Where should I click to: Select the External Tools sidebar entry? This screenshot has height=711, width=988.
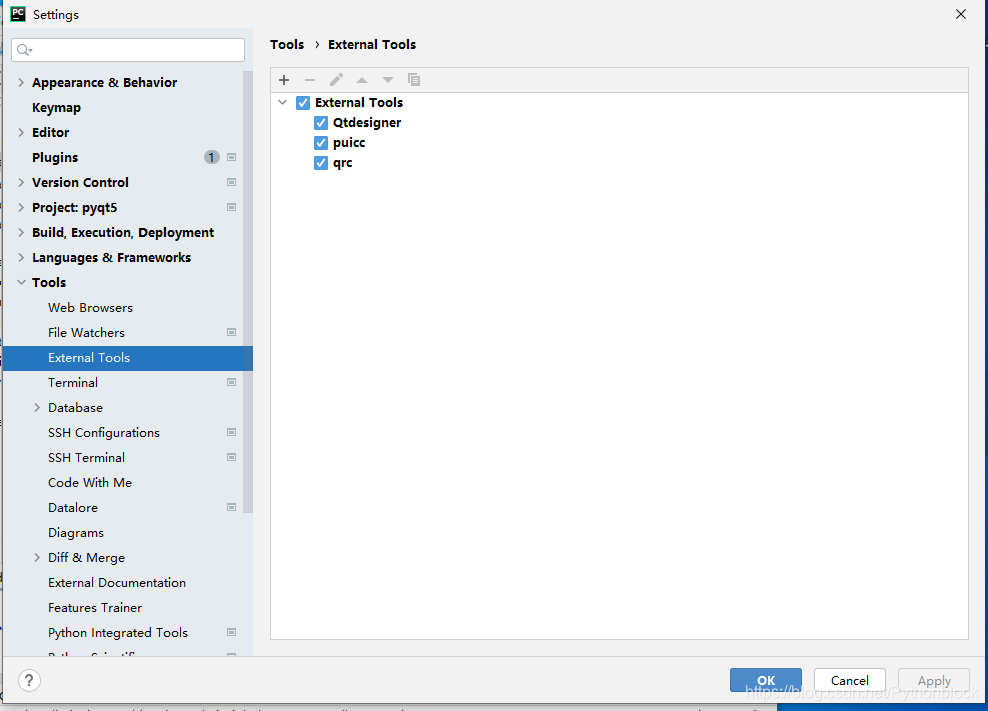point(128,358)
